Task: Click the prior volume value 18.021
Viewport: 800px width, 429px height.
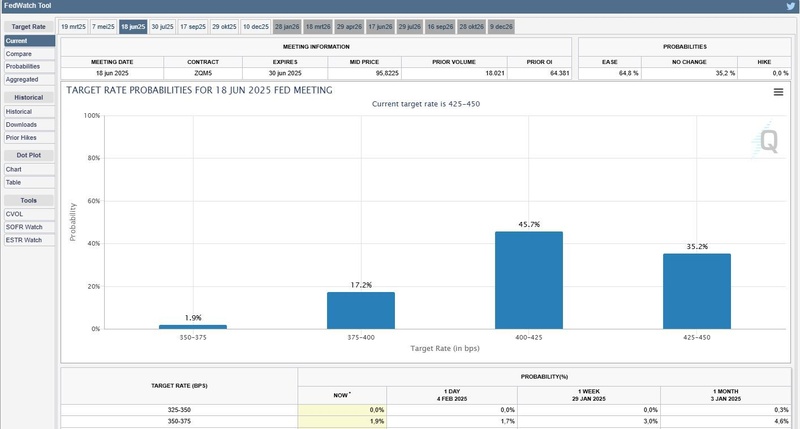Action: 495,73
